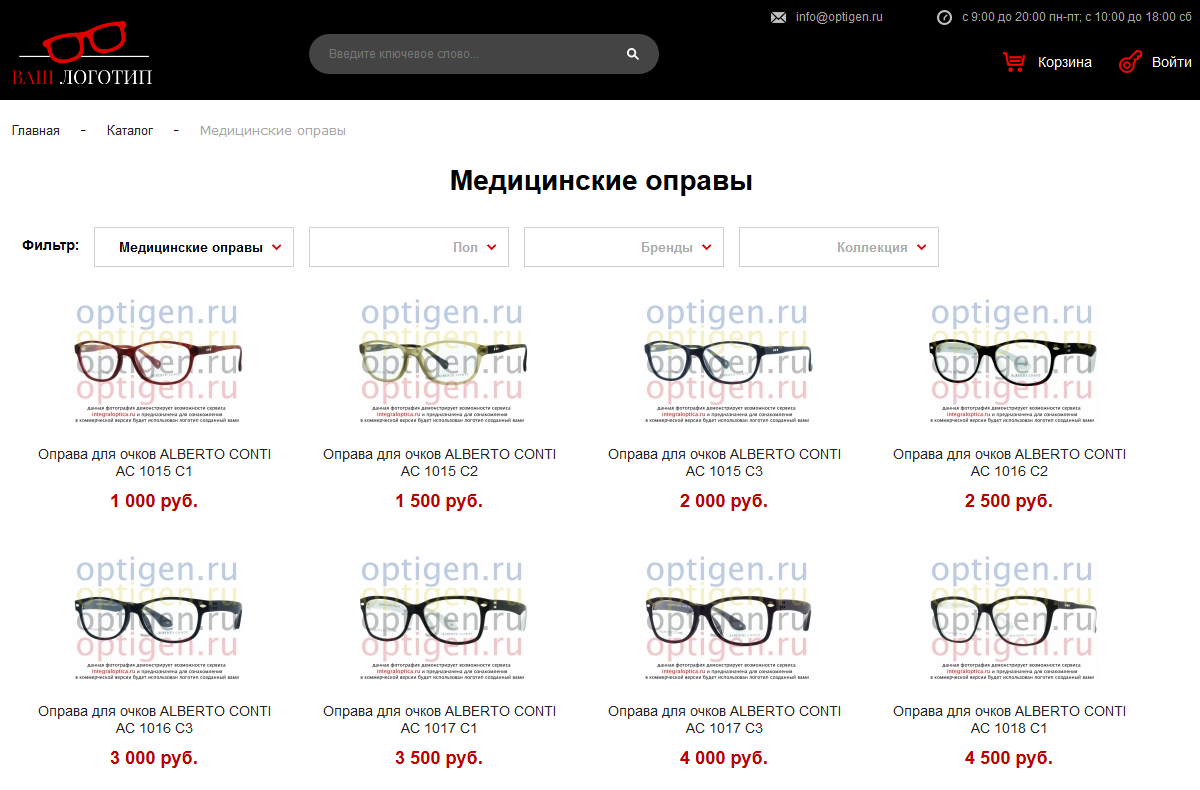This screenshot has height=790, width=1200.
Task: Expand the Пол filter dropdown
Action: tap(409, 247)
